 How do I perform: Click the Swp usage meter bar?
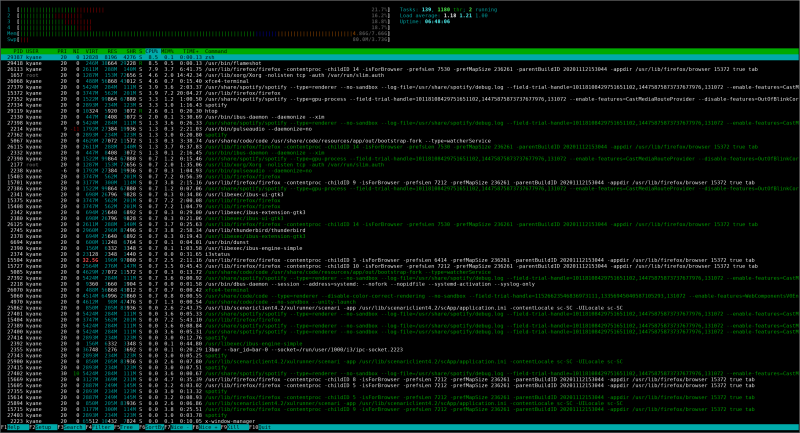point(198,40)
